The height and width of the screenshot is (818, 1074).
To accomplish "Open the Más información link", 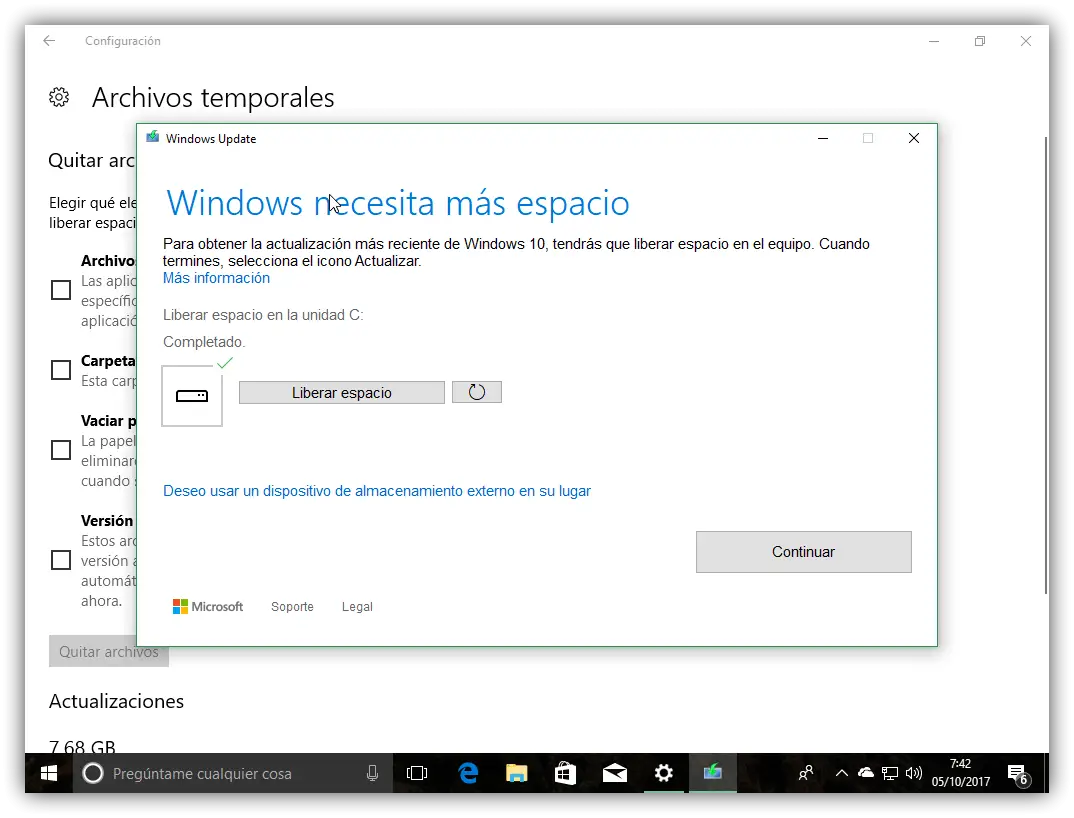I will (x=216, y=278).
